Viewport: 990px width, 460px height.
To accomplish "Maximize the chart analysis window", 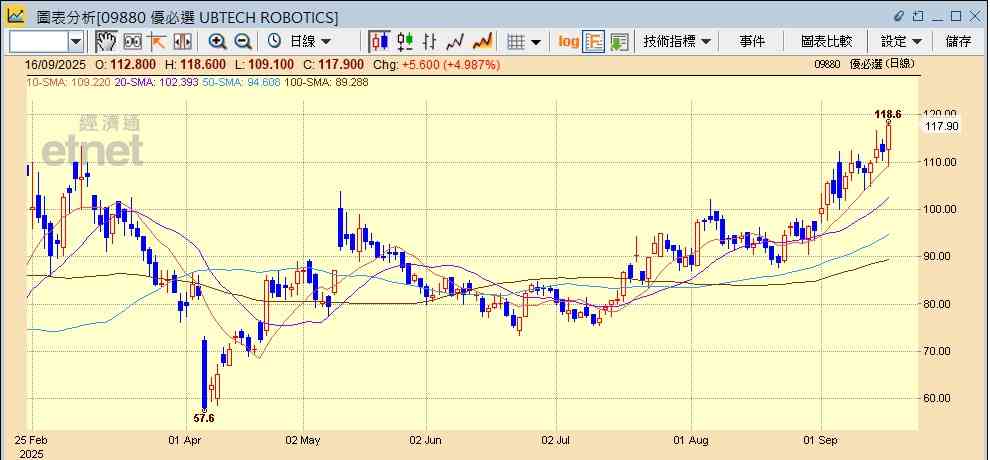I will coord(956,16).
